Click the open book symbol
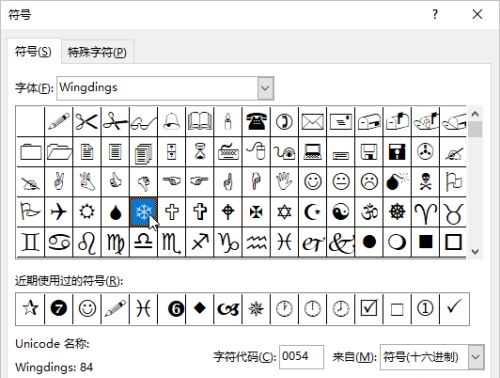This screenshot has height=378, width=500. click(200, 121)
